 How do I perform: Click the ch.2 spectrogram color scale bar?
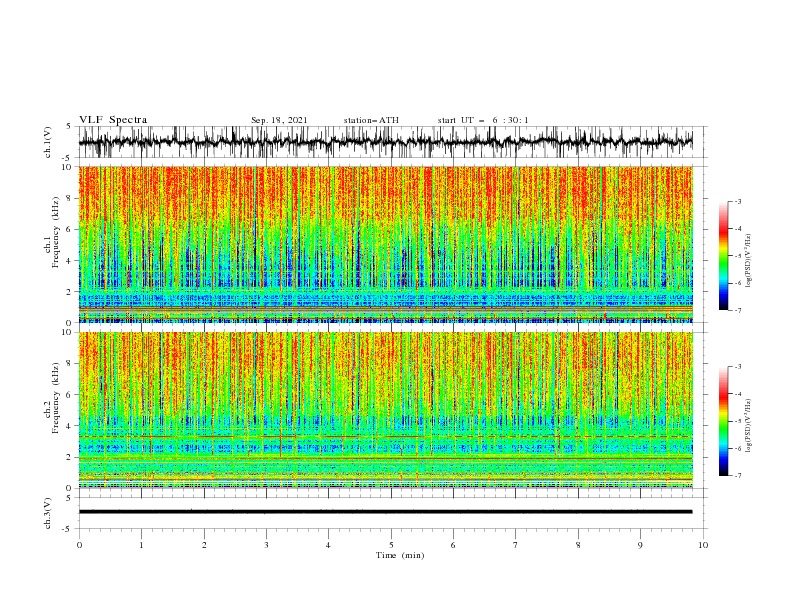click(x=723, y=421)
